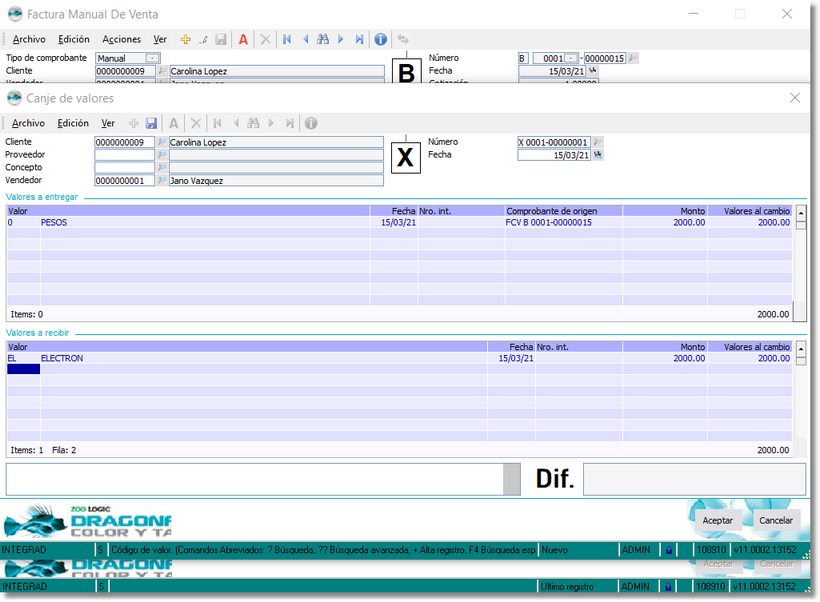
Task: Expand the invoice point-of-sale 0001 dropdown
Action: [x=571, y=59]
